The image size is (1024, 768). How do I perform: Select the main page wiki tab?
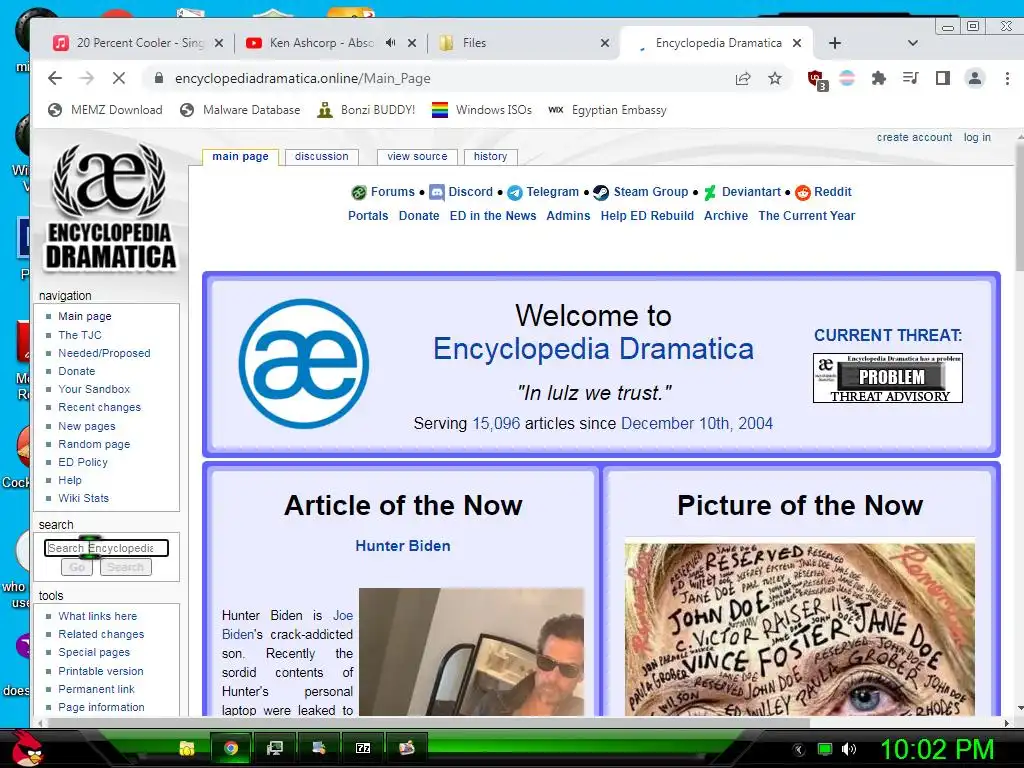click(240, 157)
